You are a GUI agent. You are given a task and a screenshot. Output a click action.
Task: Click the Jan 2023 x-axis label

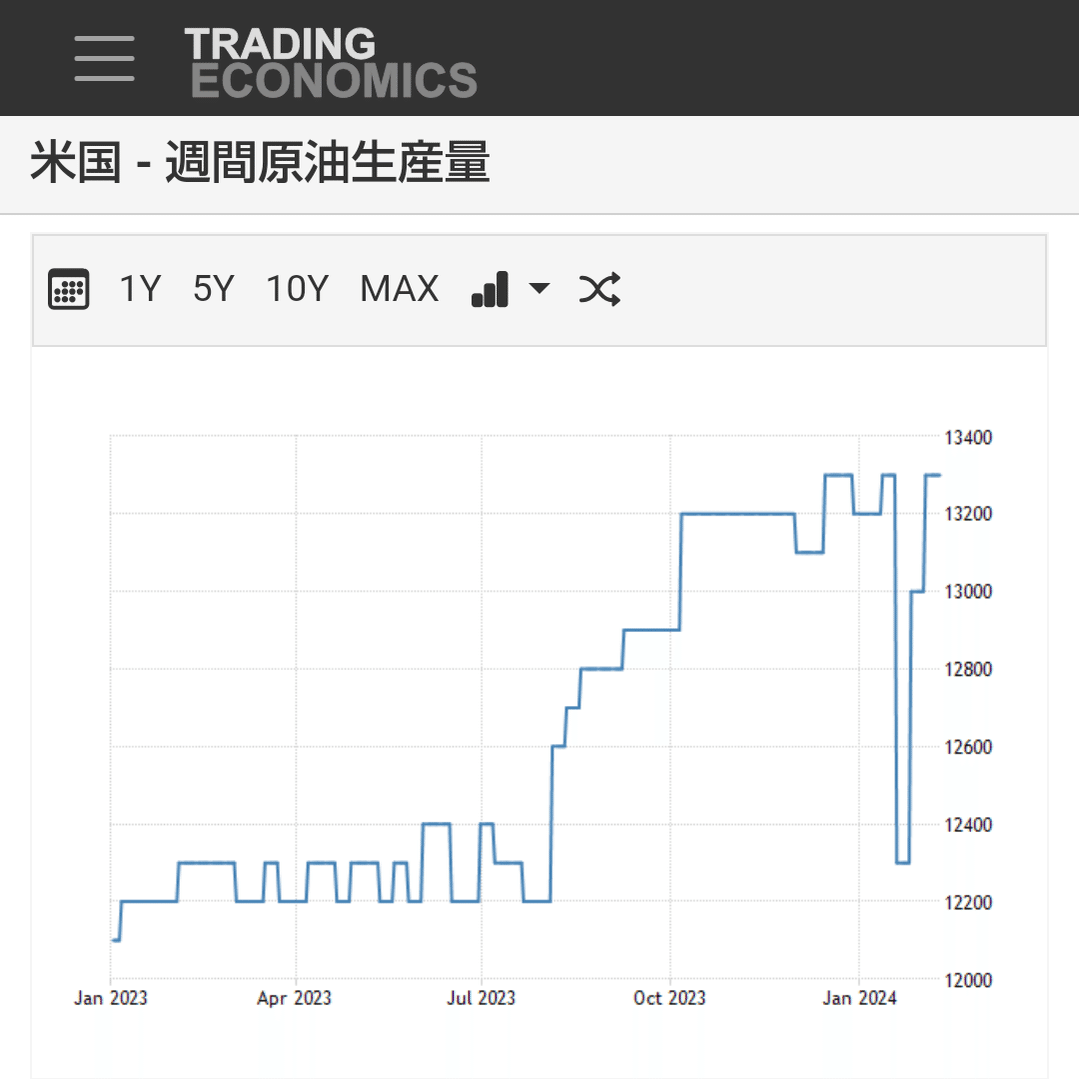(x=111, y=998)
